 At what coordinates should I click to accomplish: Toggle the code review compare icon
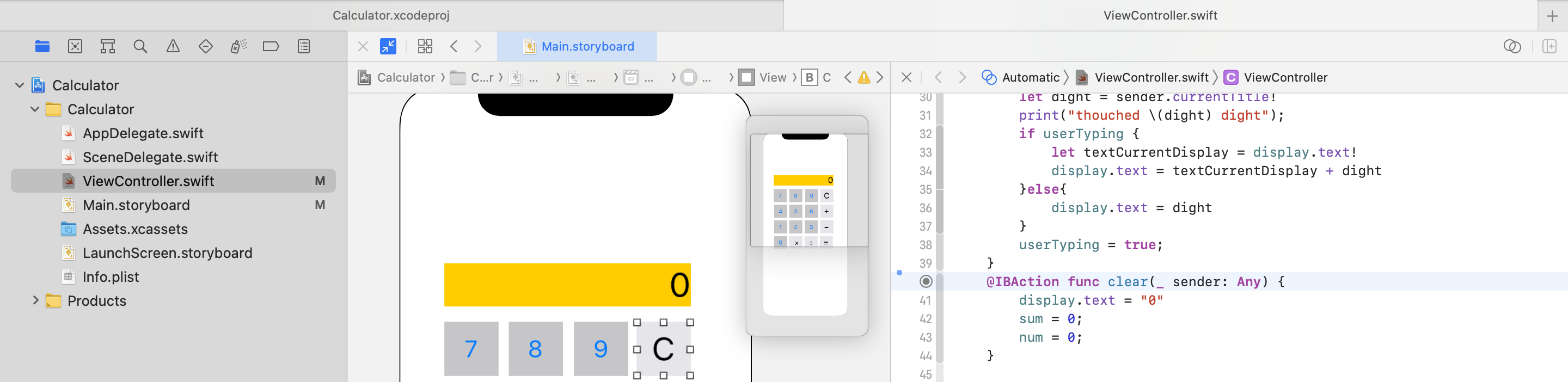pyautogui.click(x=1512, y=46)
